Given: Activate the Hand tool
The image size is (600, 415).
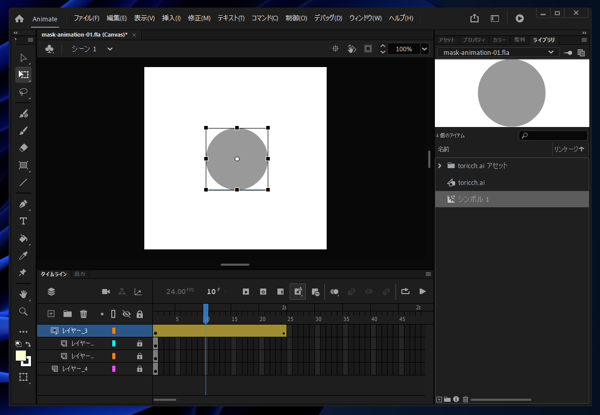Looking at the screenshot, I should [23, 294].
